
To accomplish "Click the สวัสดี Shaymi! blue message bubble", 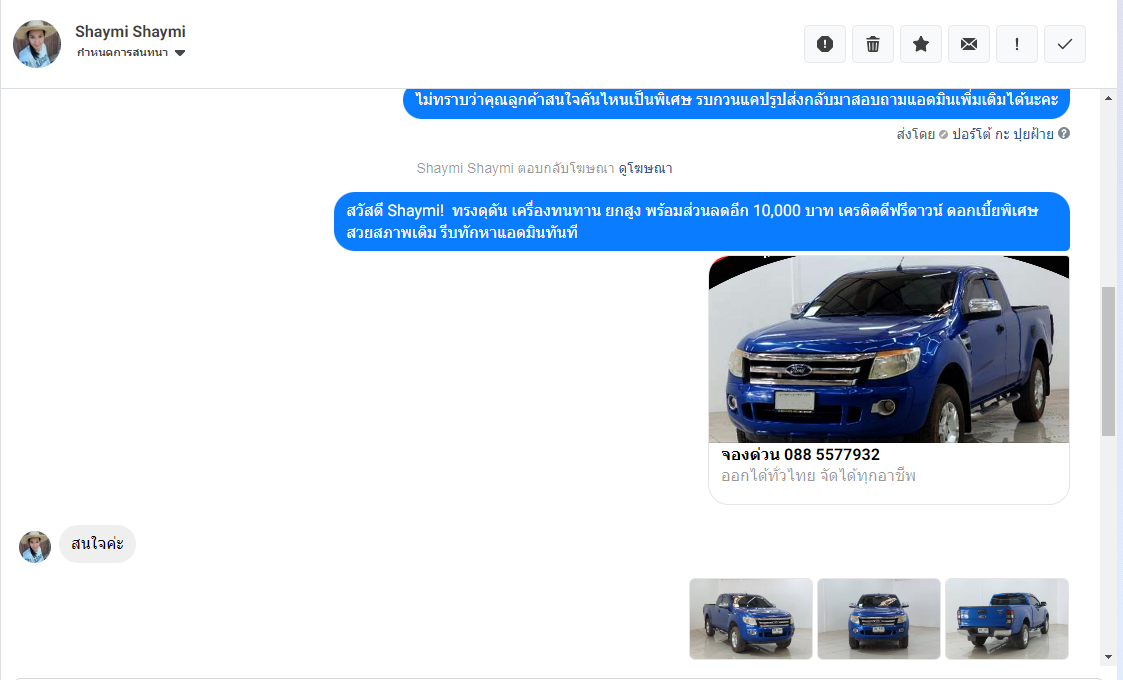I will 702,221.
